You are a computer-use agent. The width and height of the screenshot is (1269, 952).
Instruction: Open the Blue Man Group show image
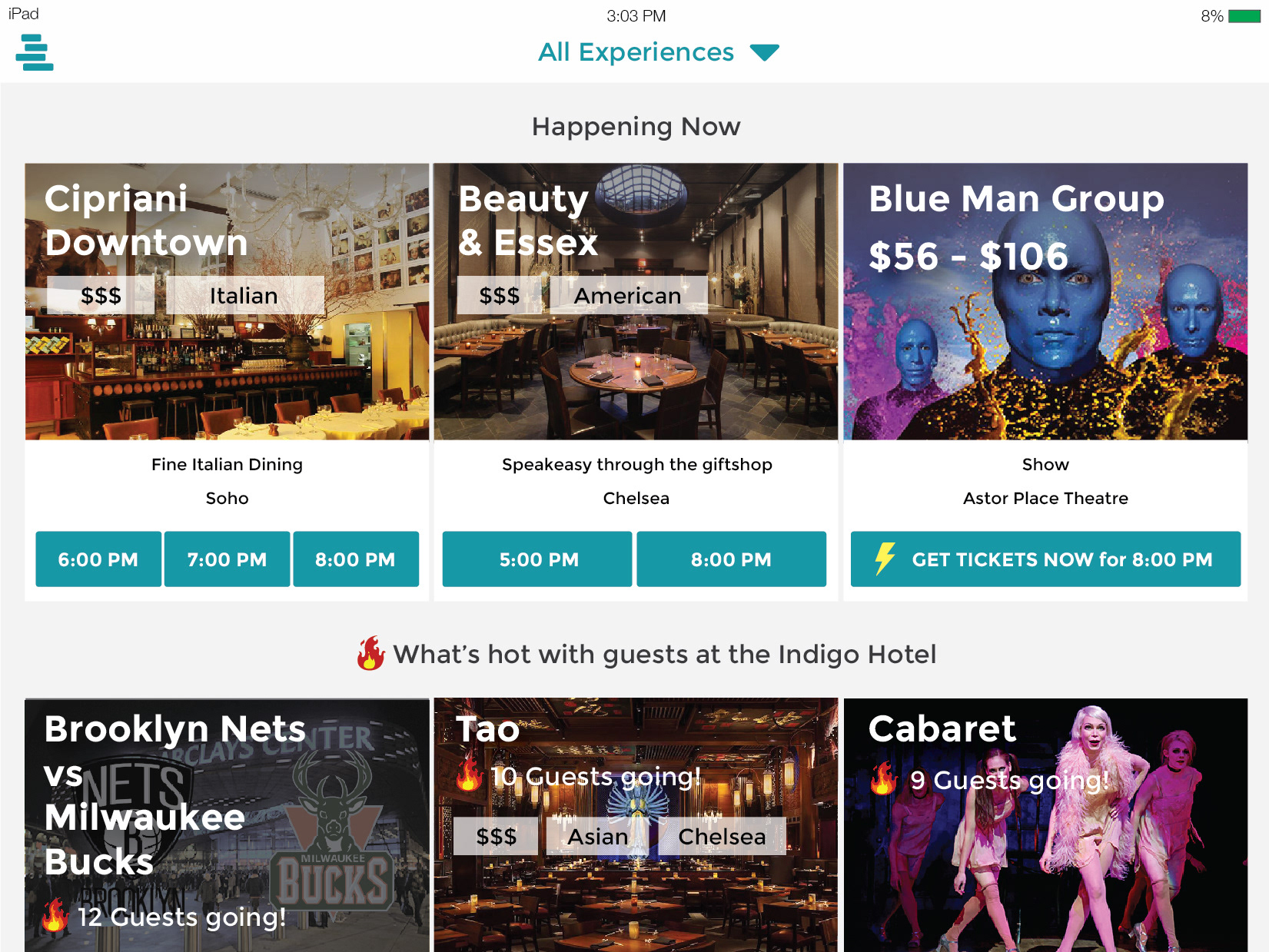click(1045, 301)
